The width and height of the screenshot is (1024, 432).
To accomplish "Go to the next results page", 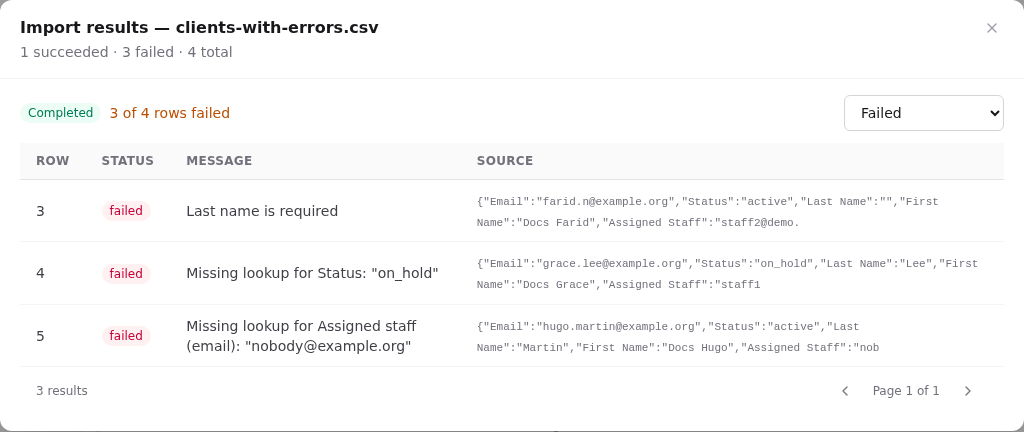I will click(x=968, y=391).
